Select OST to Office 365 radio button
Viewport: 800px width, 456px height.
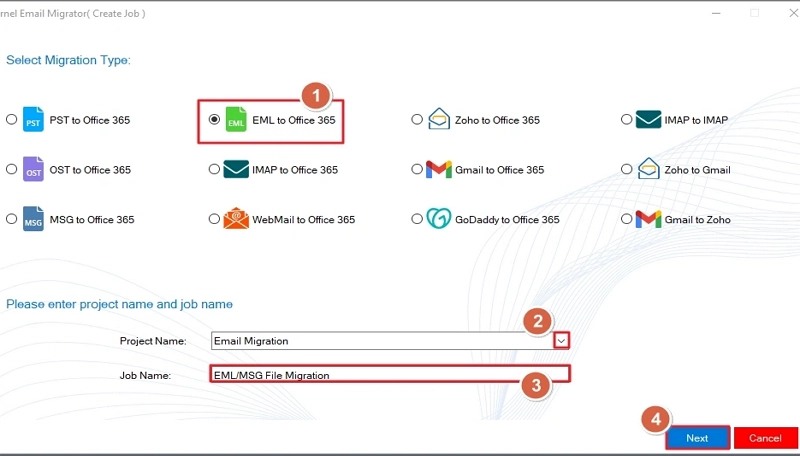pos(11,169)
